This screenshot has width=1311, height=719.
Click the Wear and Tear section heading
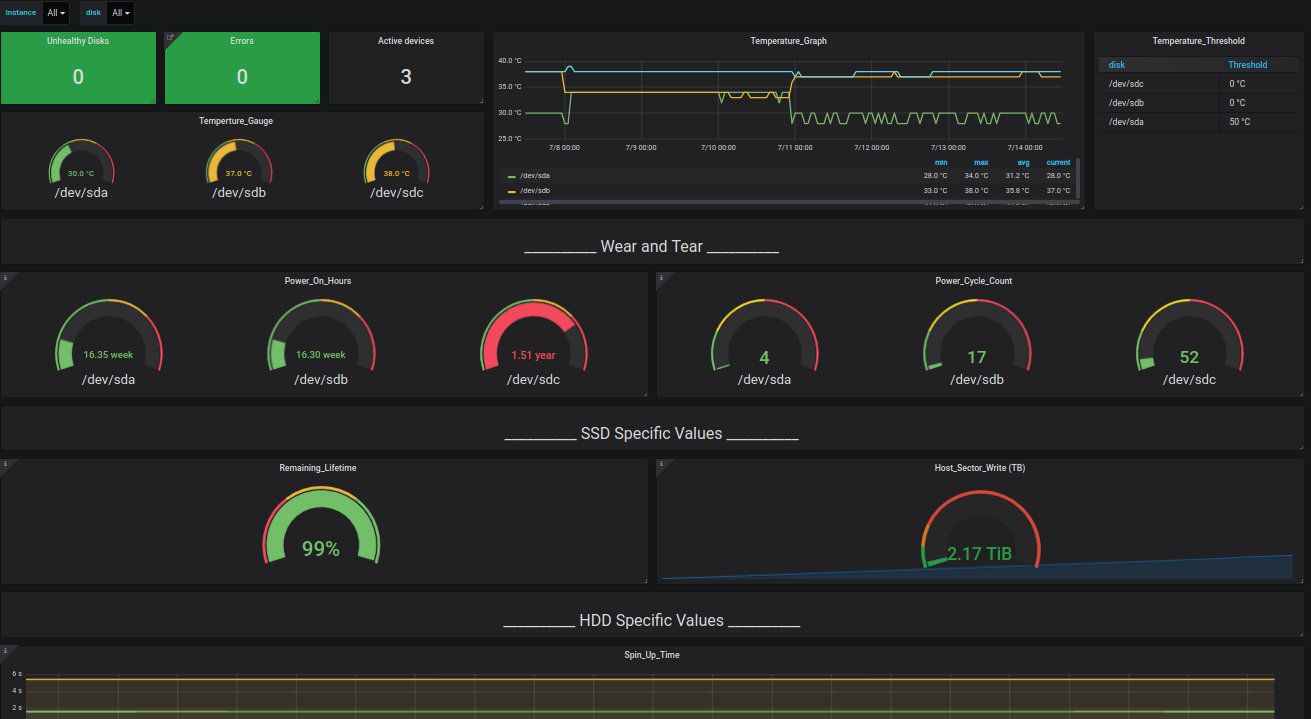point(651,246)
